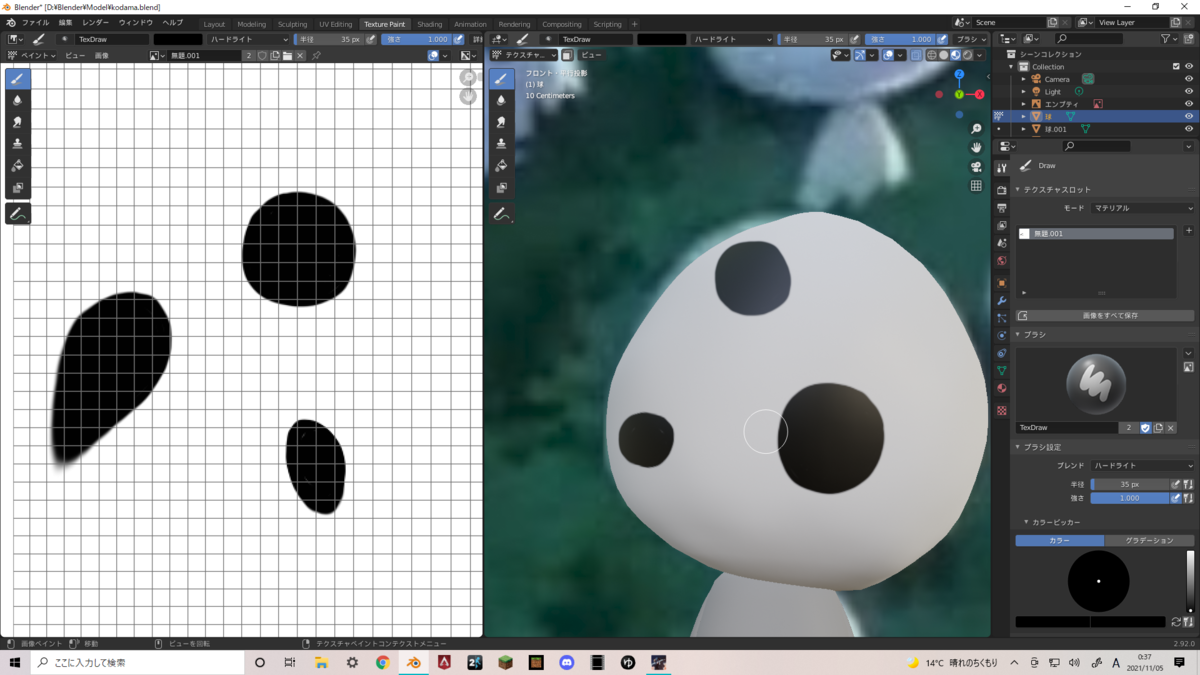
Task: Select the Draw tool in 3D viewport toolbar
Action: pos(502,78)
